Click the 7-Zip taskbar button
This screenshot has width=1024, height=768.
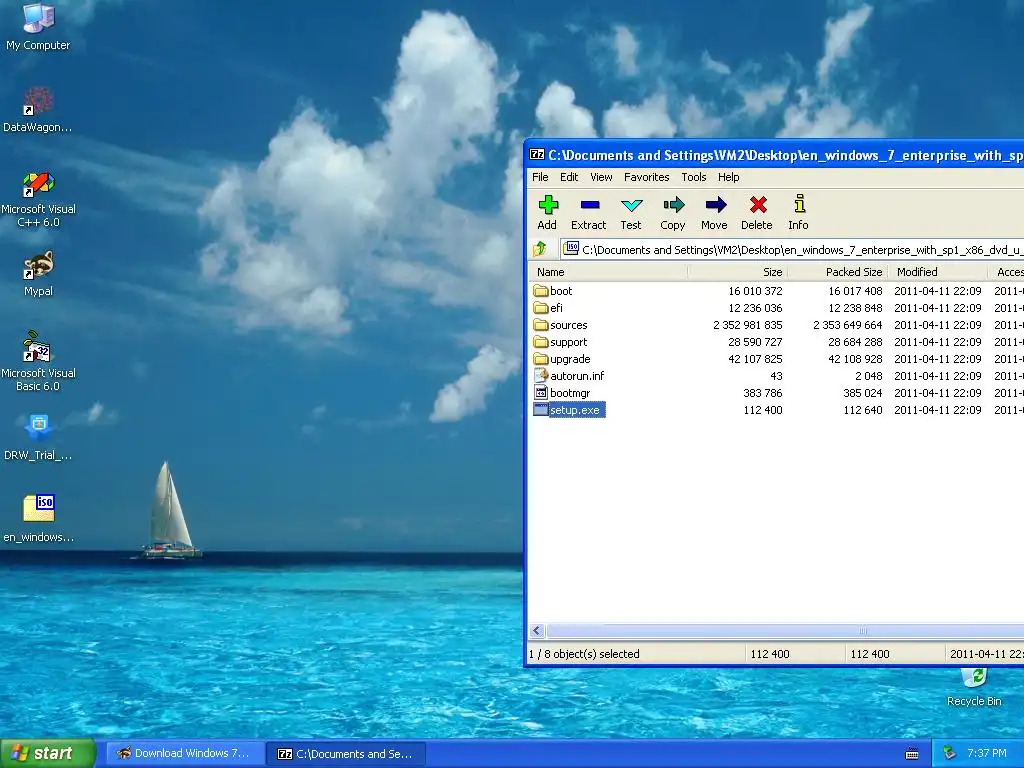(x=347, y=754)
